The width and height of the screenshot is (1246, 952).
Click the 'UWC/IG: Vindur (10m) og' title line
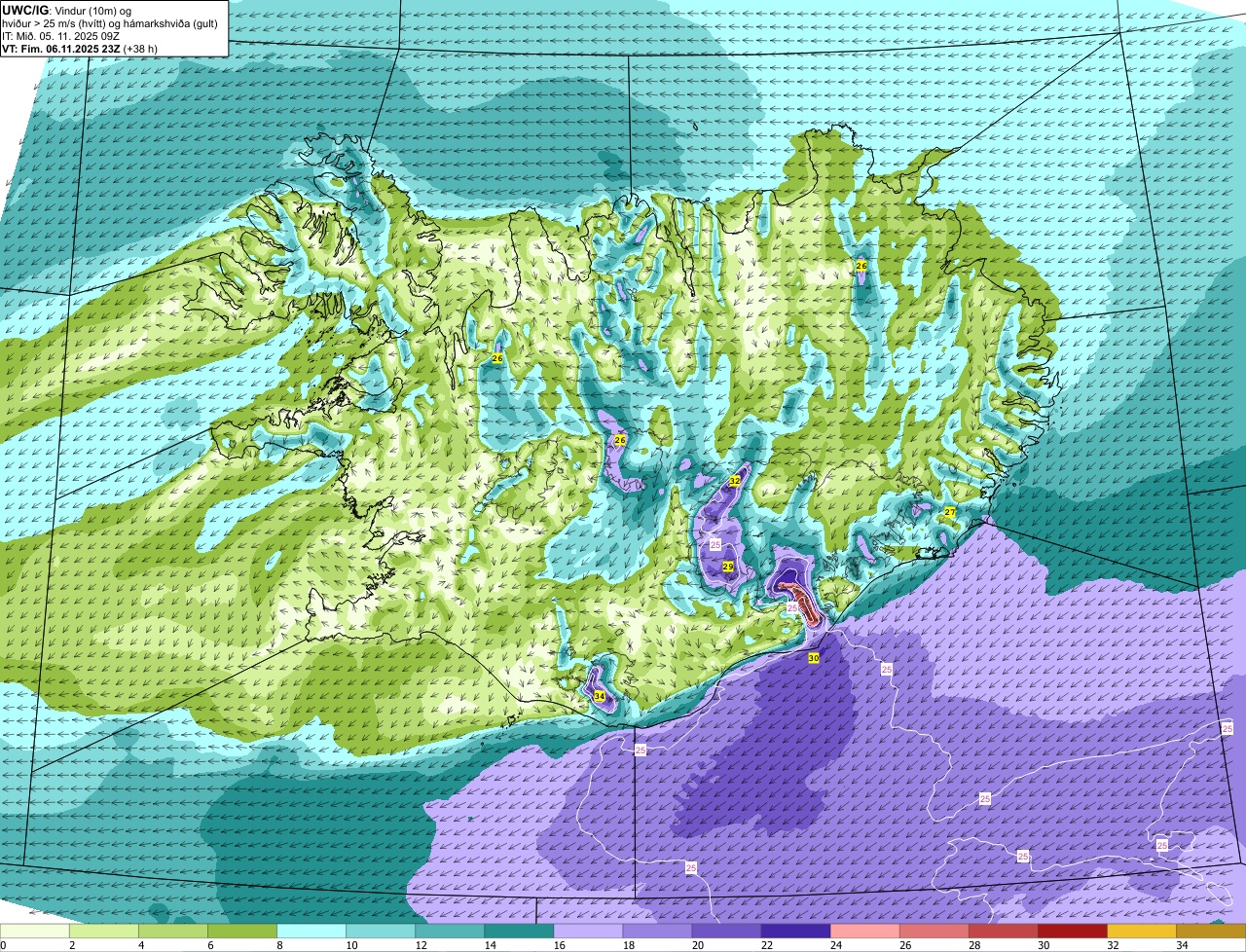[x=67, y=10]
